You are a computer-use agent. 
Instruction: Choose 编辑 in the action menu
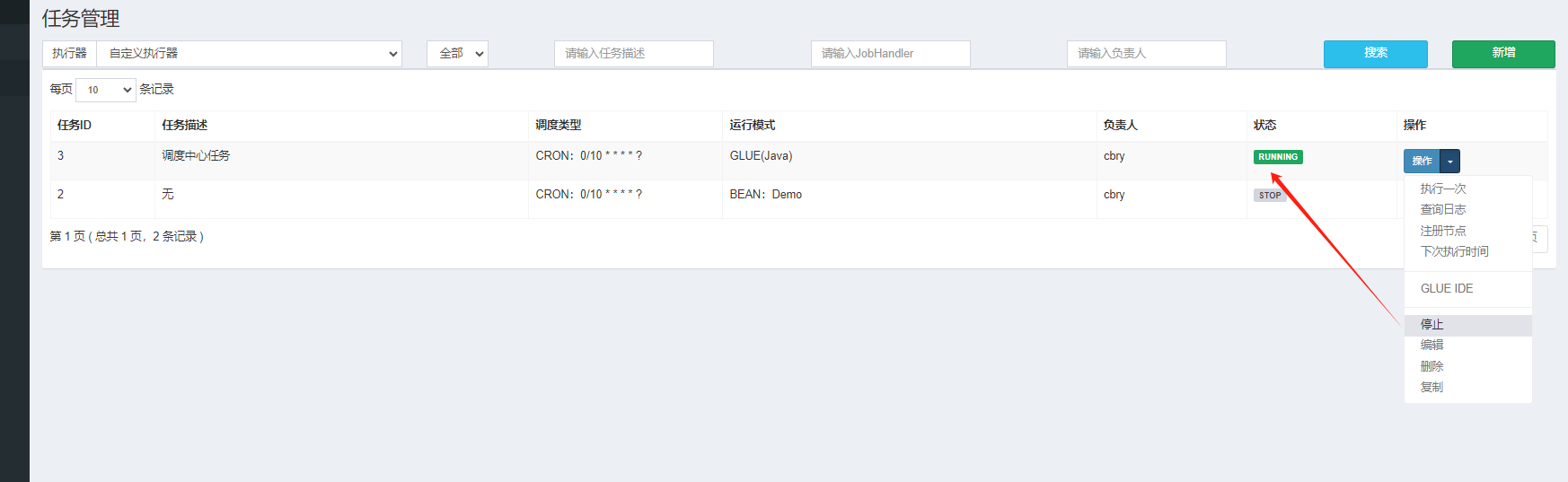click(x=1468, y=345)
